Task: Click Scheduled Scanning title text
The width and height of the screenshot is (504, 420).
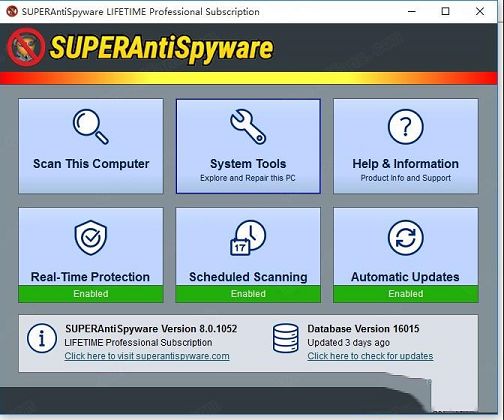Action: coord(248,277)
